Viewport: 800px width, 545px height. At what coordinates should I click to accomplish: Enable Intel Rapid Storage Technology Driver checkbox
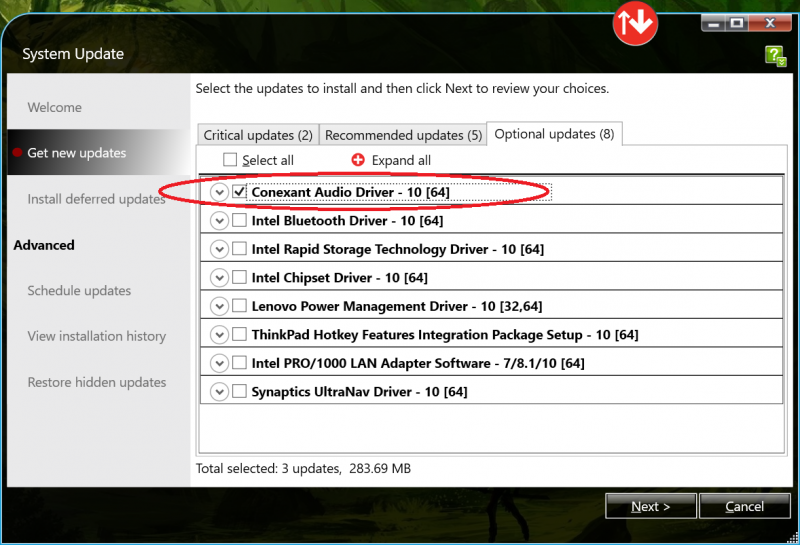239,249
